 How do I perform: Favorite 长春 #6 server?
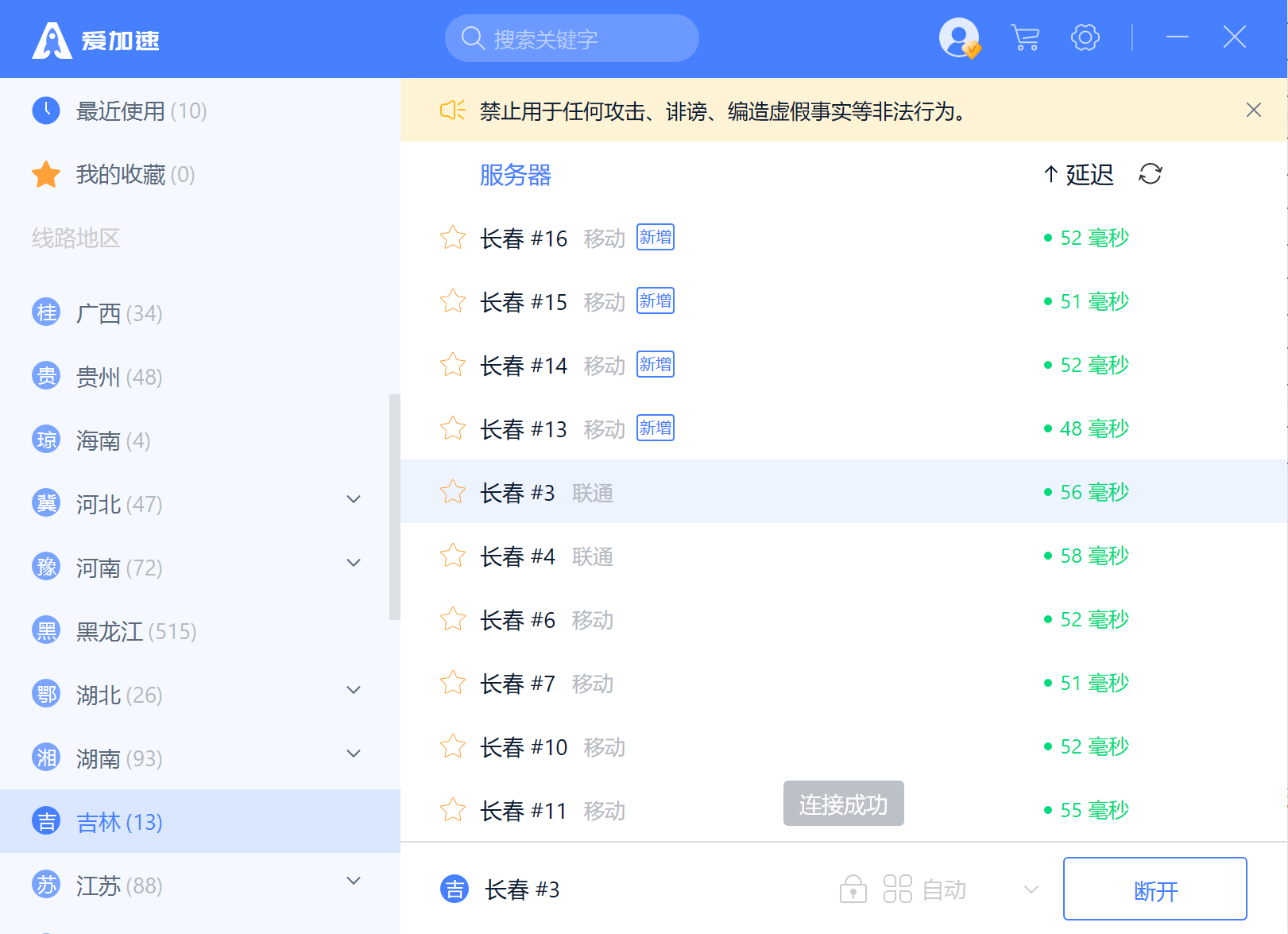[x=453, y=619]
